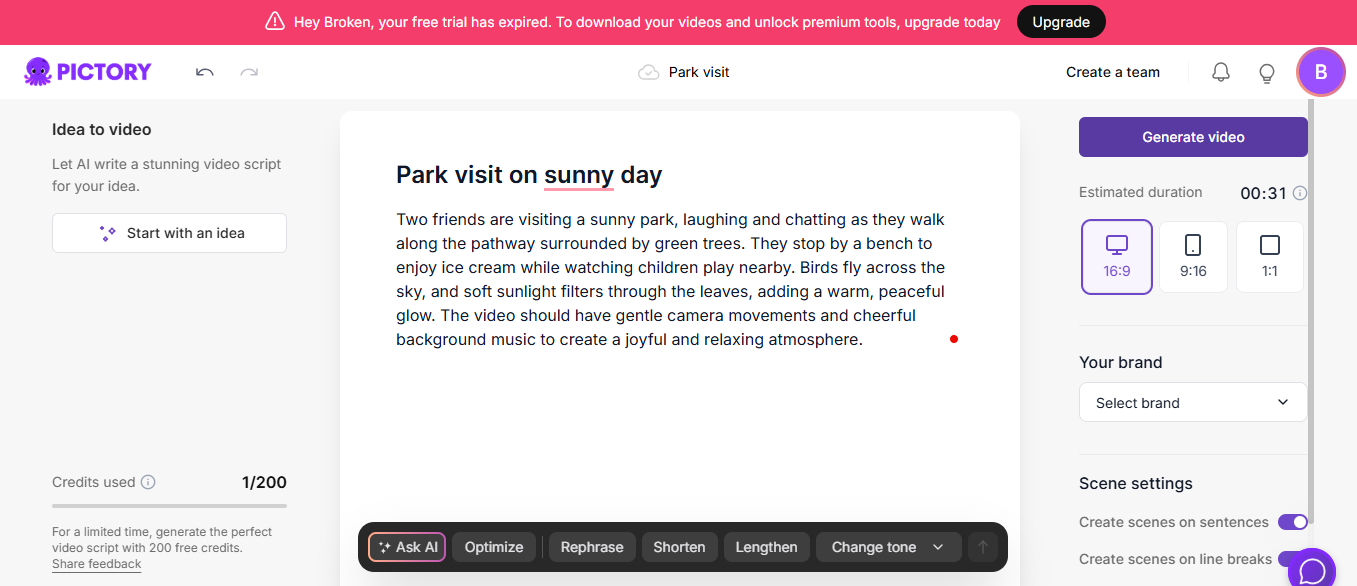Viewport: 1357px width, 586px height.
Task: Click the Credits used info icon
Action: click(x=148, y=482)
